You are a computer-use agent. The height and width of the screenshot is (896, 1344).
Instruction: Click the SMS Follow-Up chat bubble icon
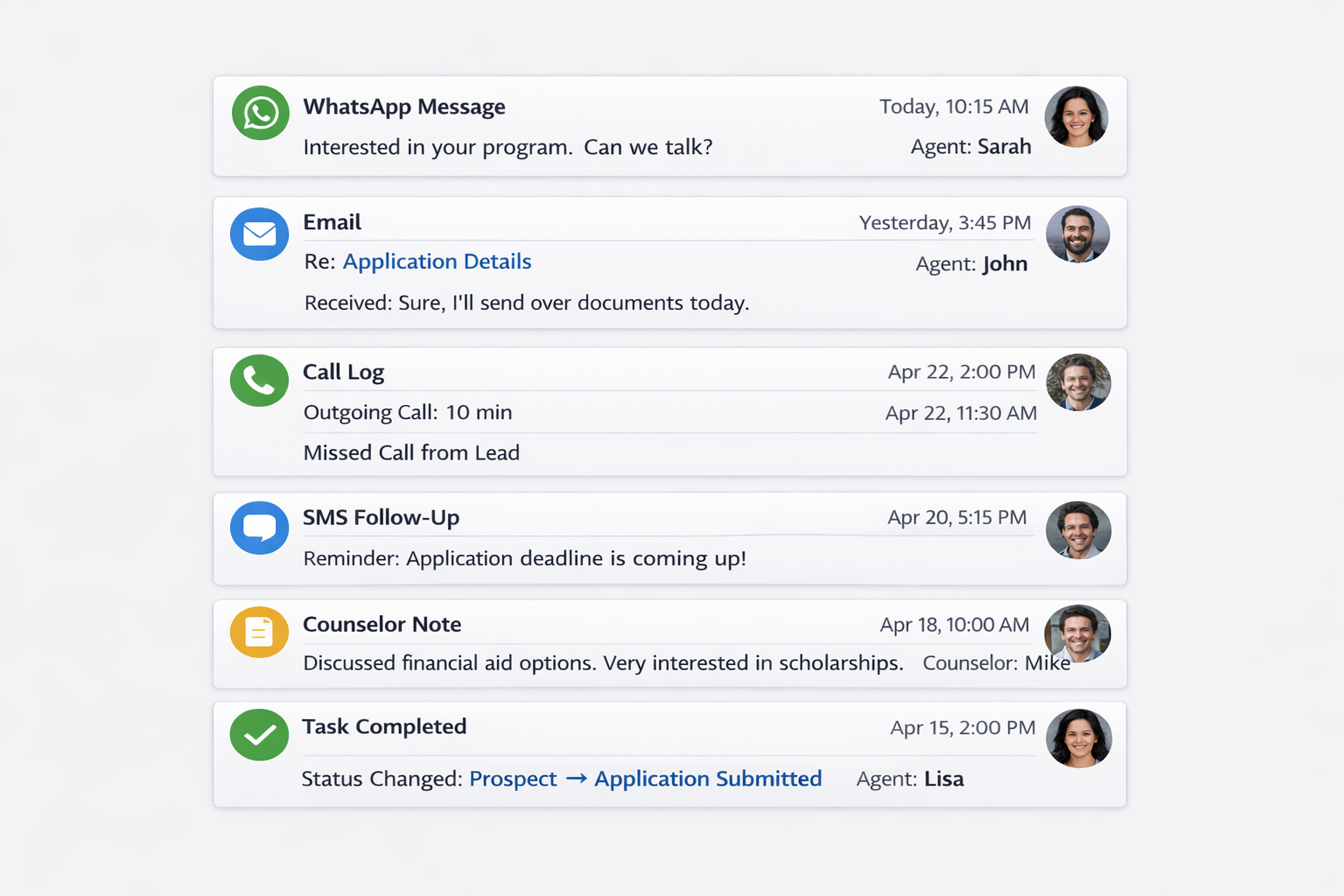(259, 528)
